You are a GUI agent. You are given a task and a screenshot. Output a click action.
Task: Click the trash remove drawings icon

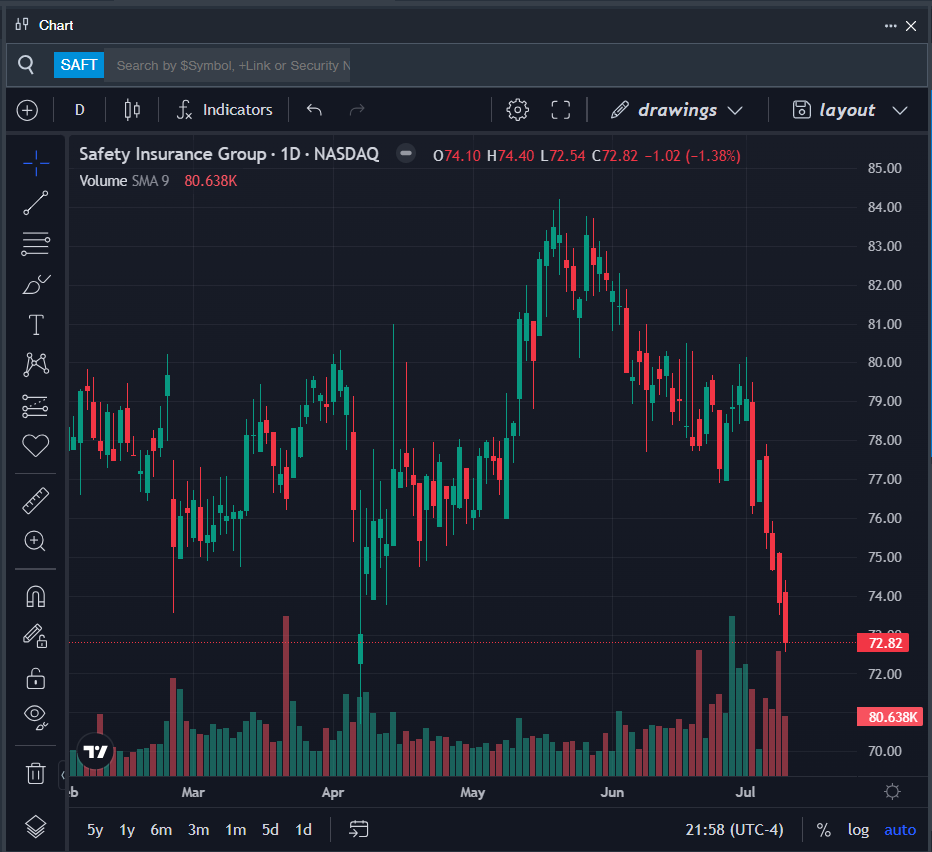click(x=36, y=772)
